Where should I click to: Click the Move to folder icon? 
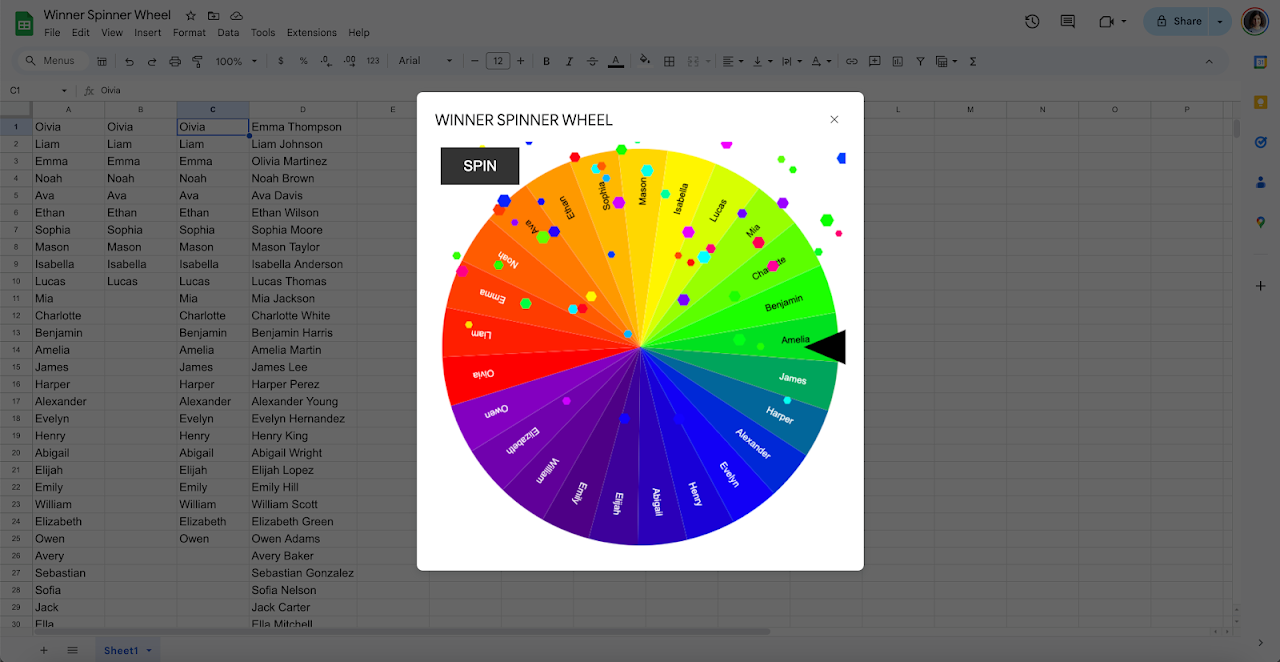point(214,16)
